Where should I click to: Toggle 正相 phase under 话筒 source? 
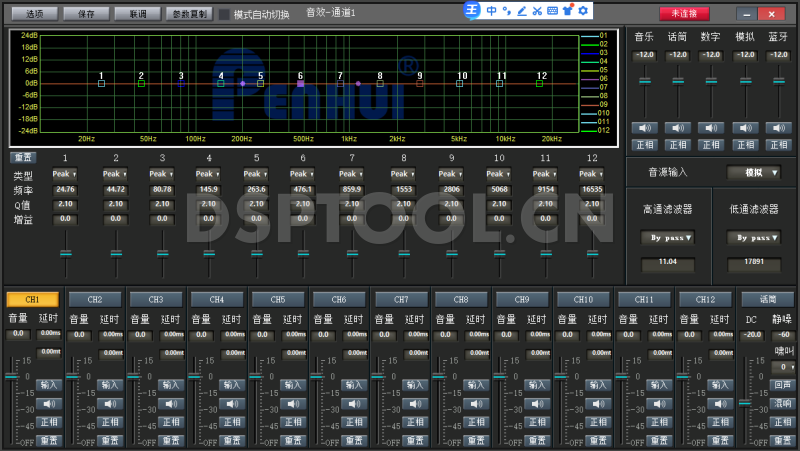coord(678,145)
